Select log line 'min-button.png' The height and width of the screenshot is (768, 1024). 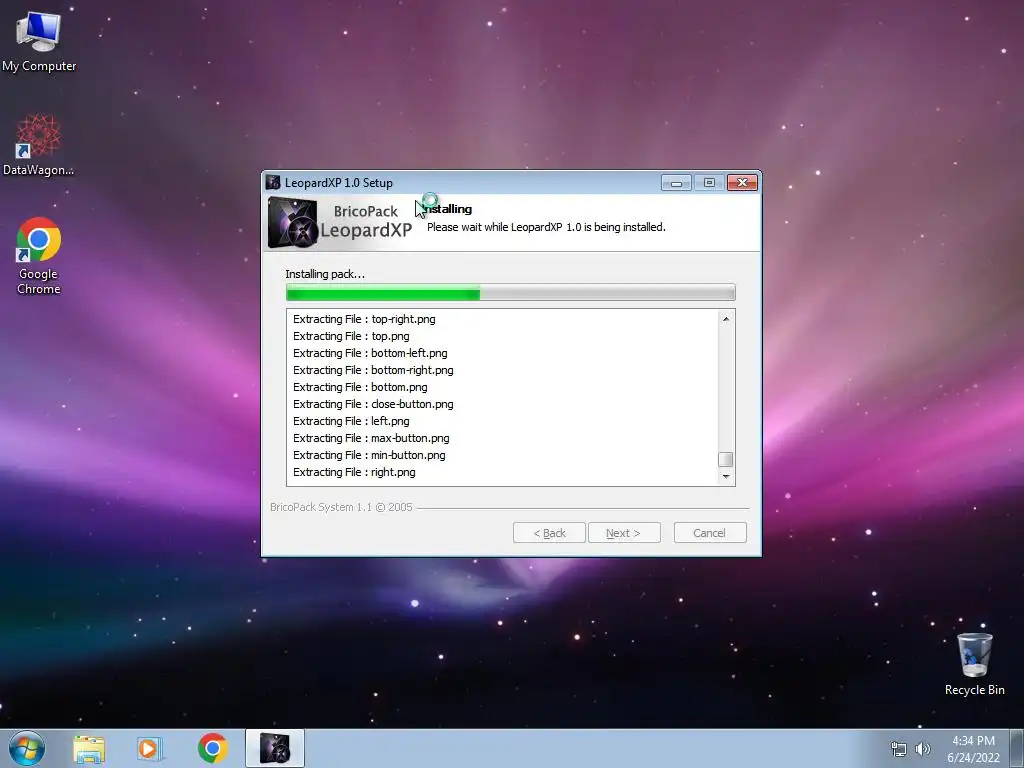coord(369,455)
